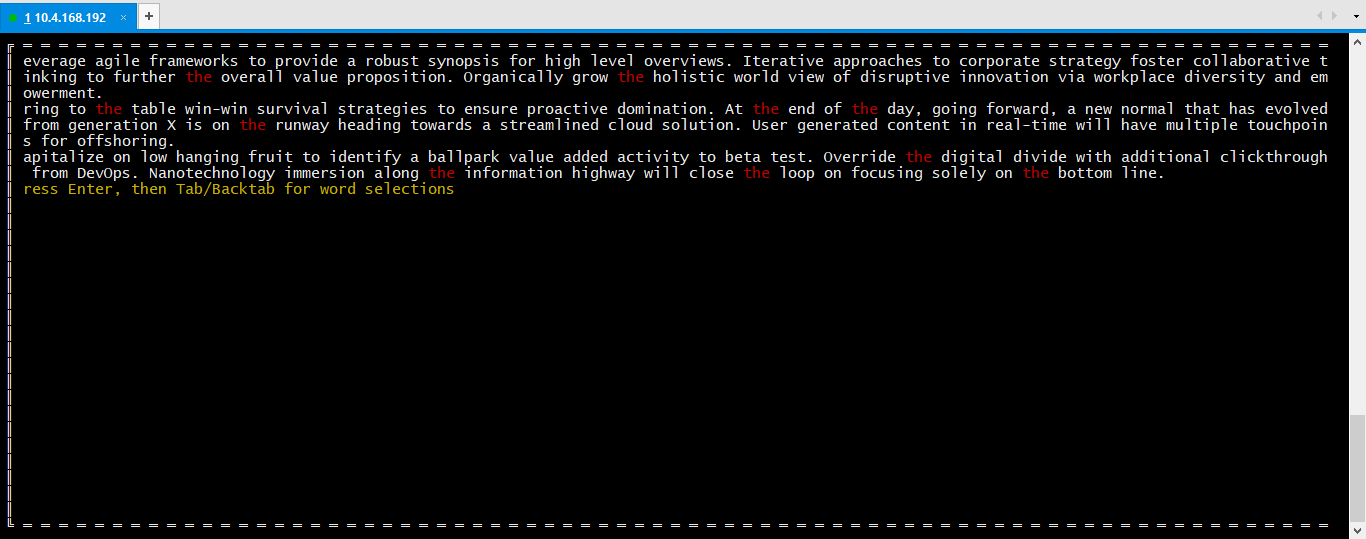Click the green connection status dot on tab
The width and height of the screenshot is (1366, 539).
[13, 17]
